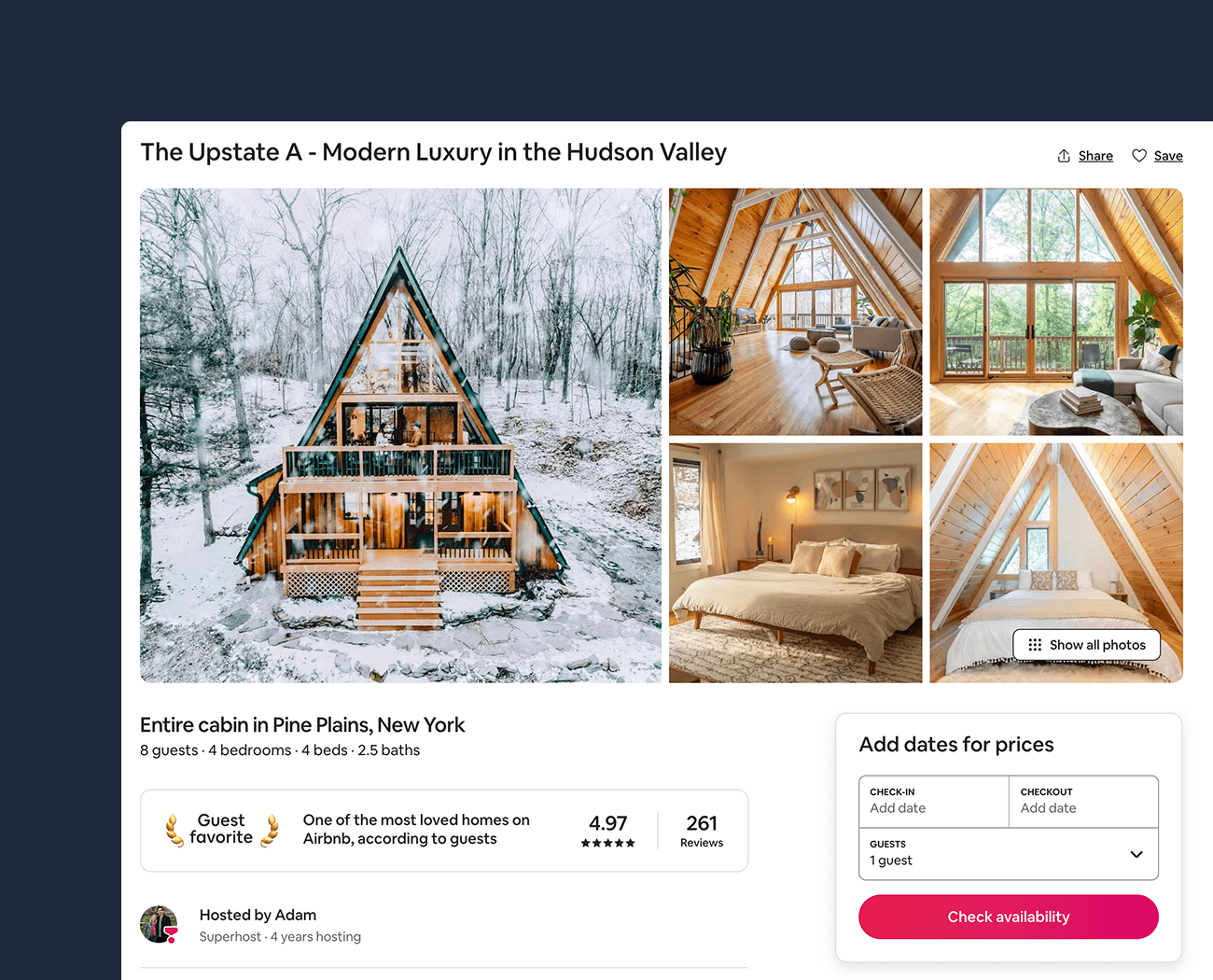Open the Checkout date field
Viewport: 1213px width, 980px height.
(1083, 802)
